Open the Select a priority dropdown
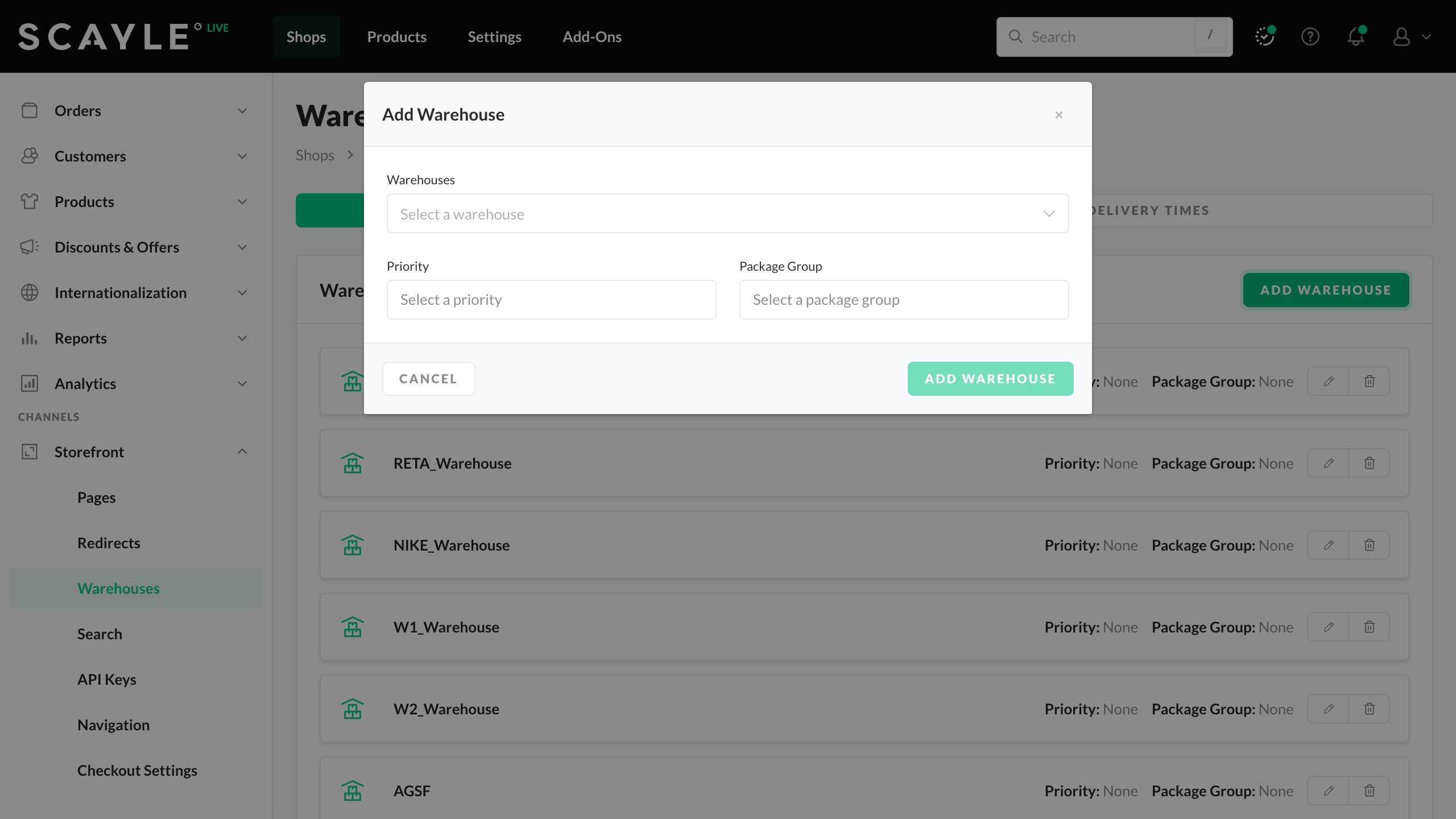 pos(551,300)
